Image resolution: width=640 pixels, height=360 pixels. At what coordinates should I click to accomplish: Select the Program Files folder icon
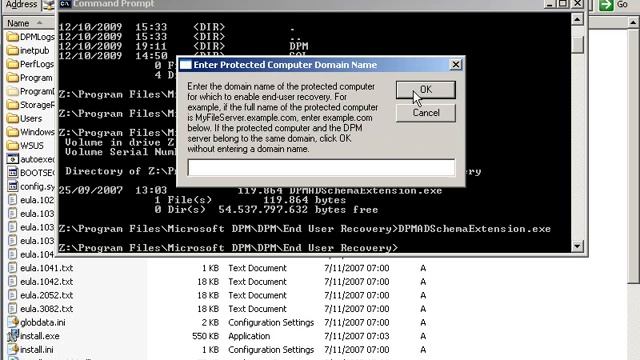click(13, 78)
